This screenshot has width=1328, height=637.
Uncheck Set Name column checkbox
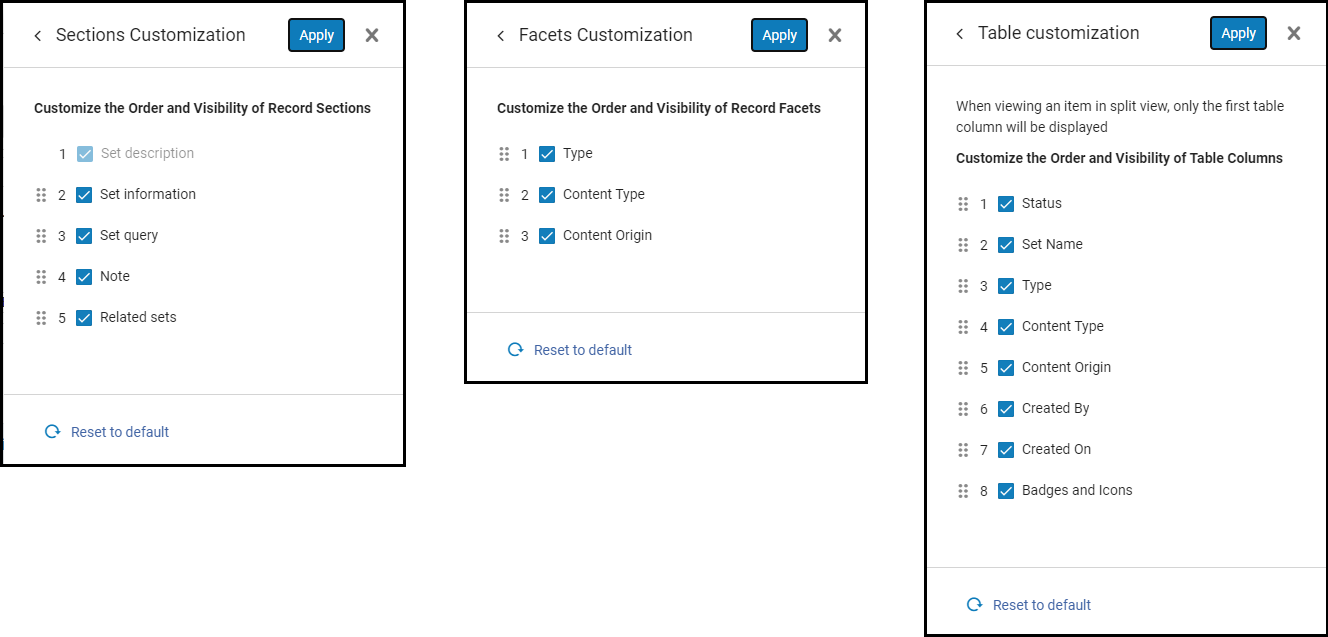1006,245
